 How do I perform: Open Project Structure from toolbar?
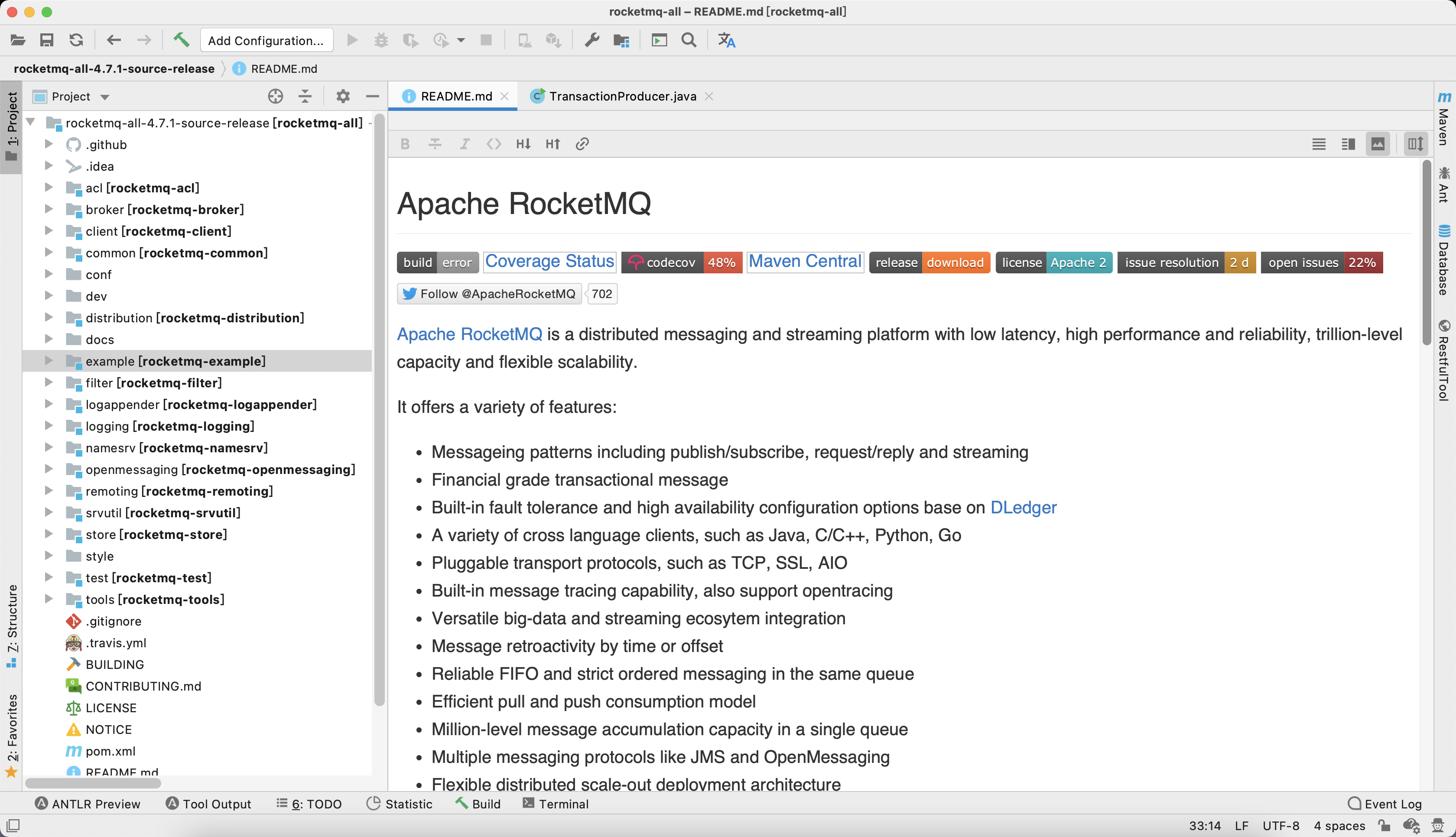(621, 40)
